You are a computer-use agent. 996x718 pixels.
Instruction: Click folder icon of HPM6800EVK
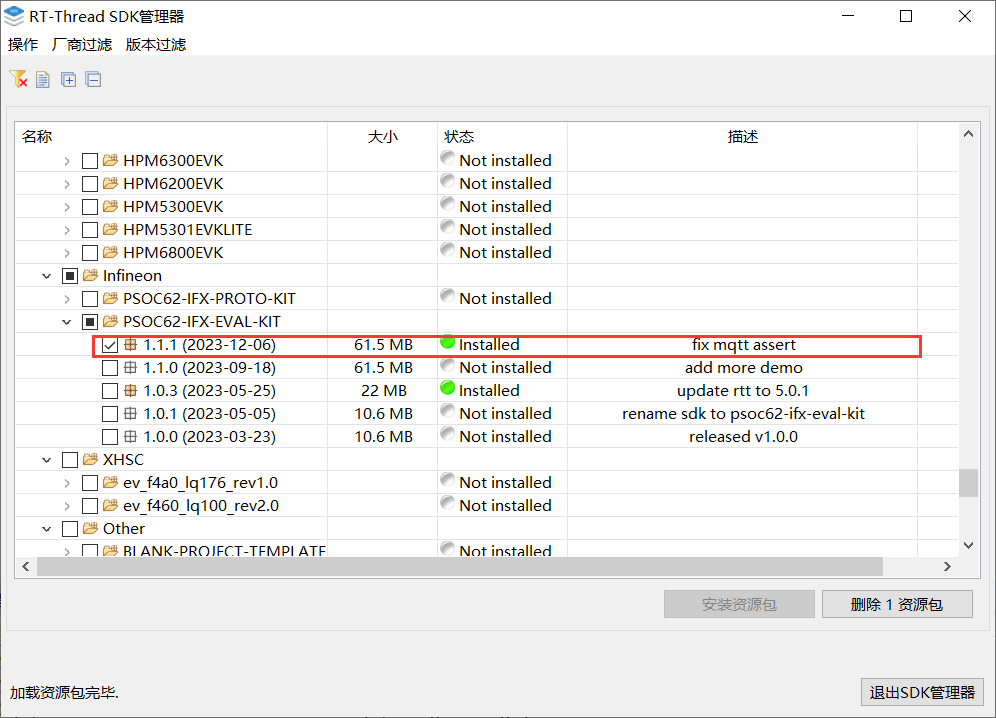(x=111, y=252)
